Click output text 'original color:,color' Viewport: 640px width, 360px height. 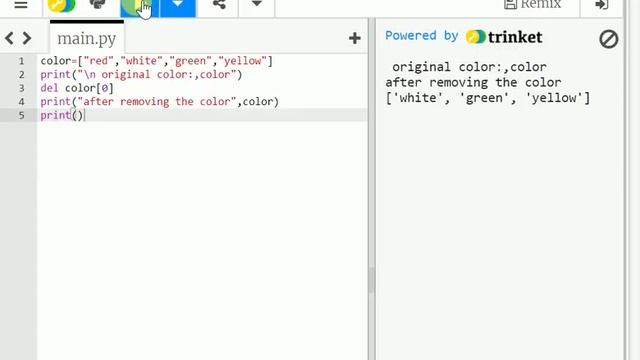point(469,67)
